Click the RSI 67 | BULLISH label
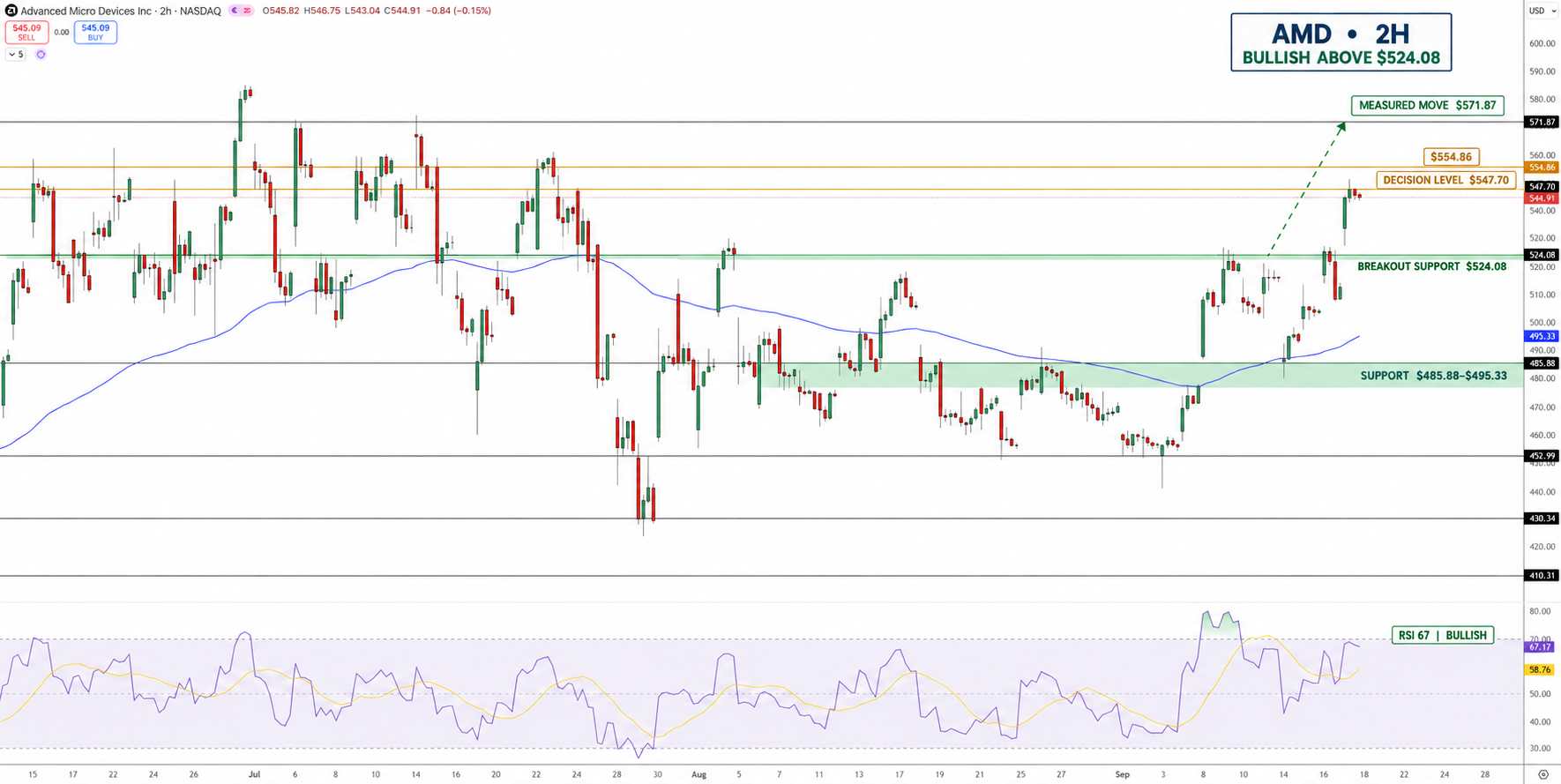This screenshot has width=1561, height=784. click(1442, 635)
